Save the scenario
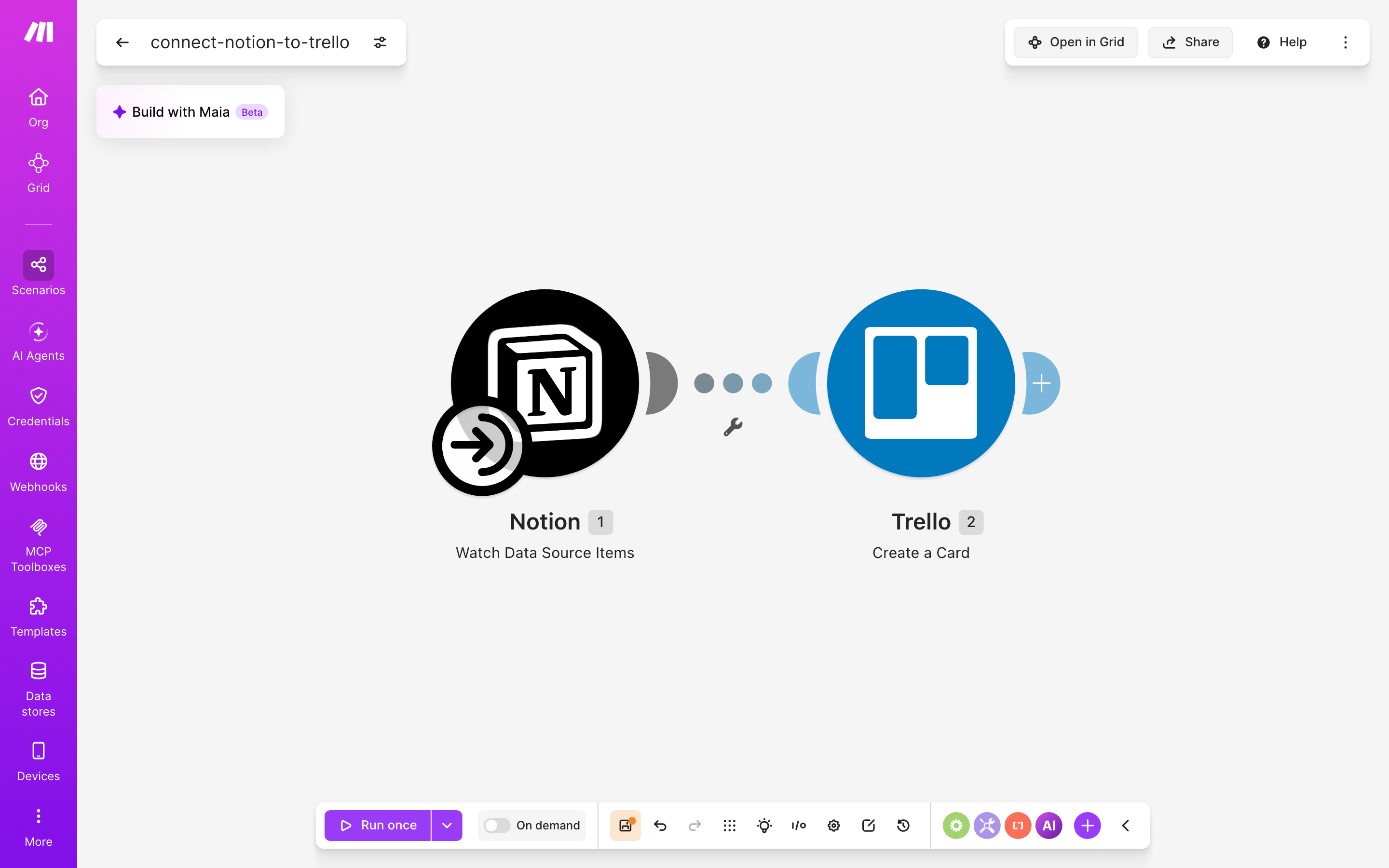The image size is (1389, 868). tap(625, 826)
